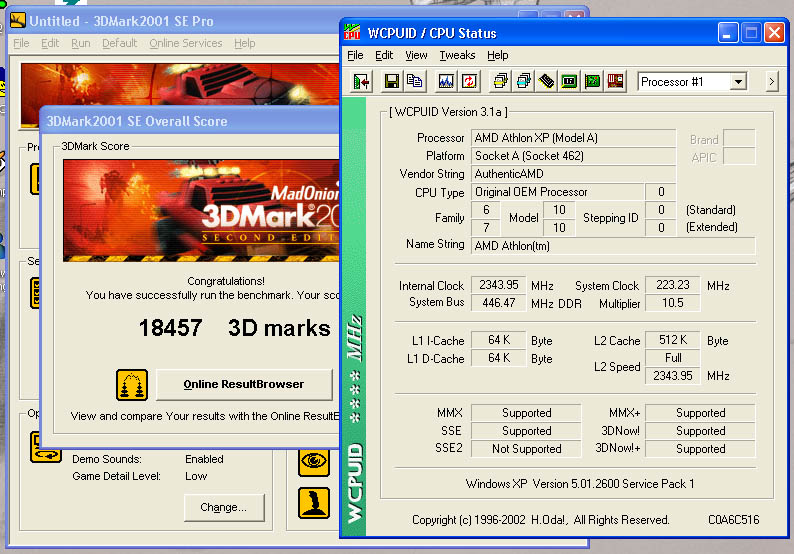The height and width of the screenshot is (554, 794).
Task: Click the WCPUID title bar CPU icon
Action: coord(352,33)
